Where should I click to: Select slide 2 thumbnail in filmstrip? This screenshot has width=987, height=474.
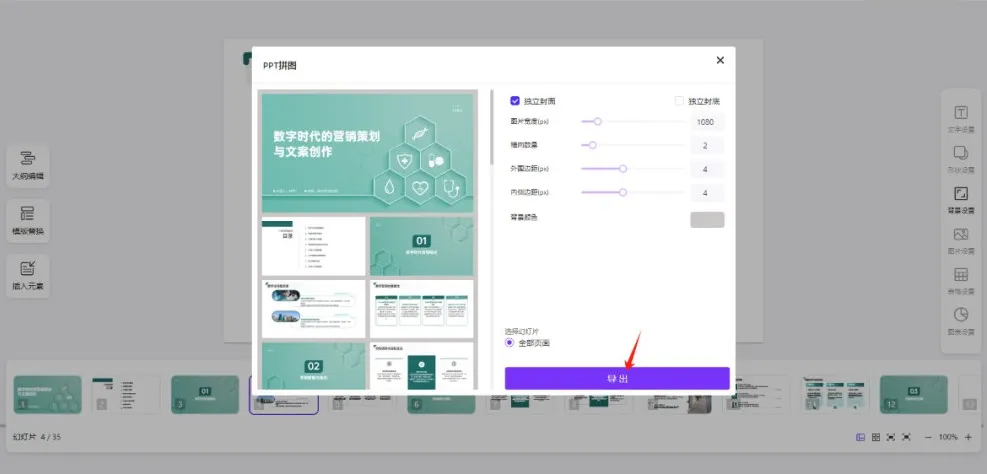click(127, 395)
